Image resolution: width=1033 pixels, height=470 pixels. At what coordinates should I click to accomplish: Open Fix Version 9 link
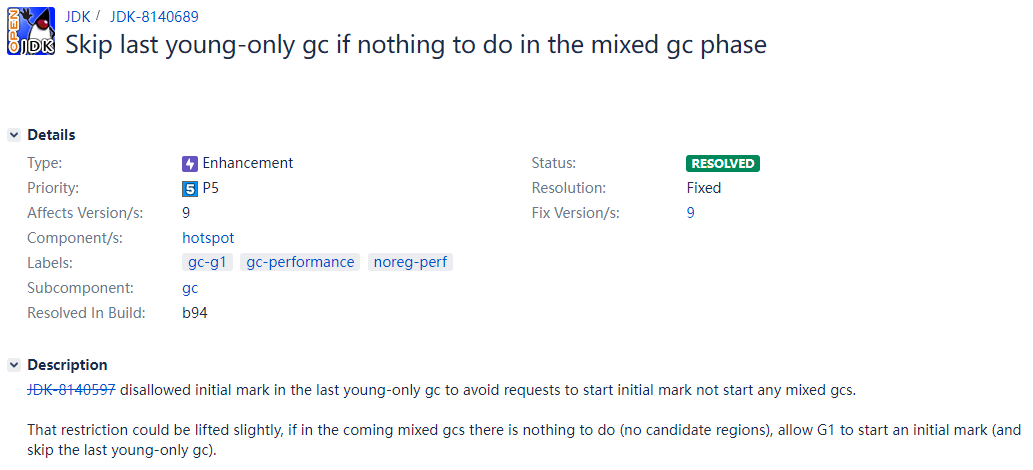(691, 213)
